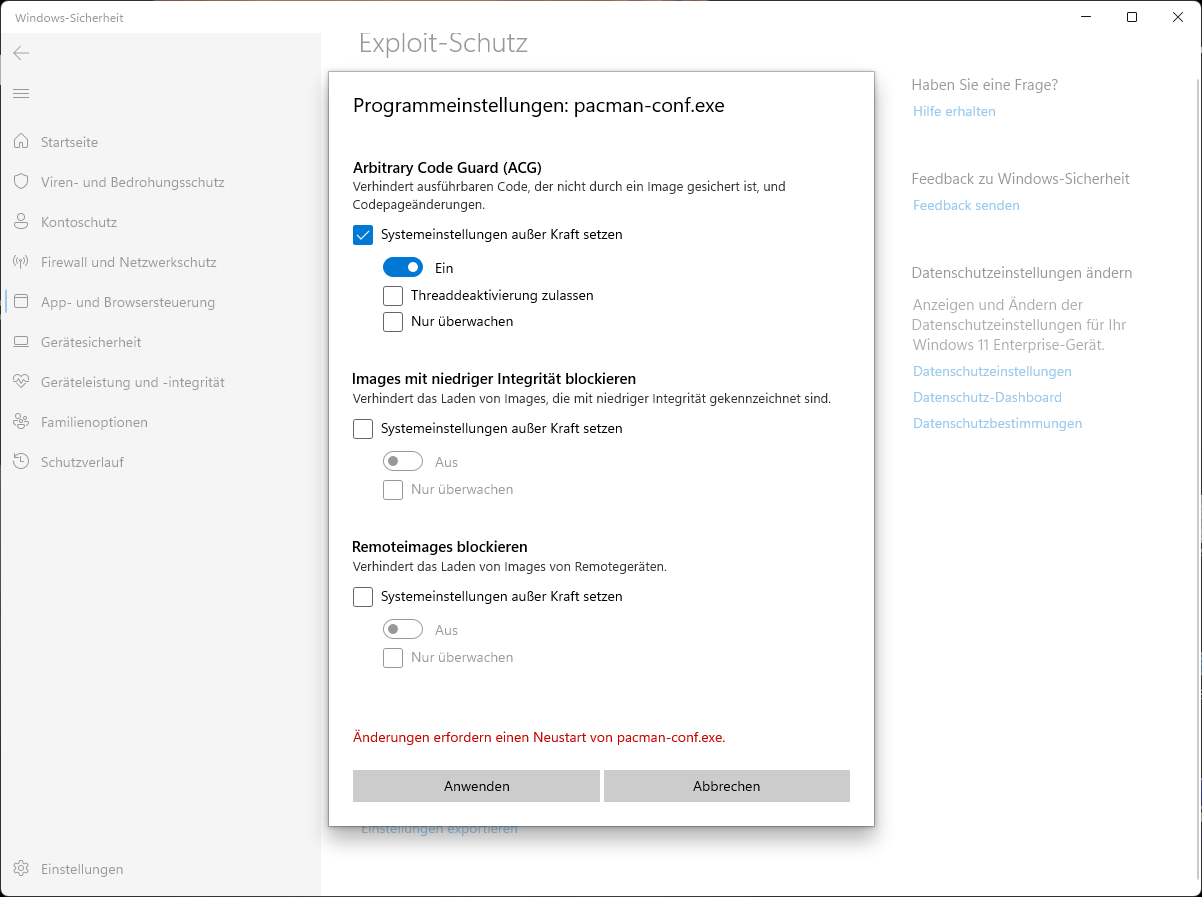Toggle the ACG Ein switch off
Screen dimensions: 1202x897
pos(403,267)
